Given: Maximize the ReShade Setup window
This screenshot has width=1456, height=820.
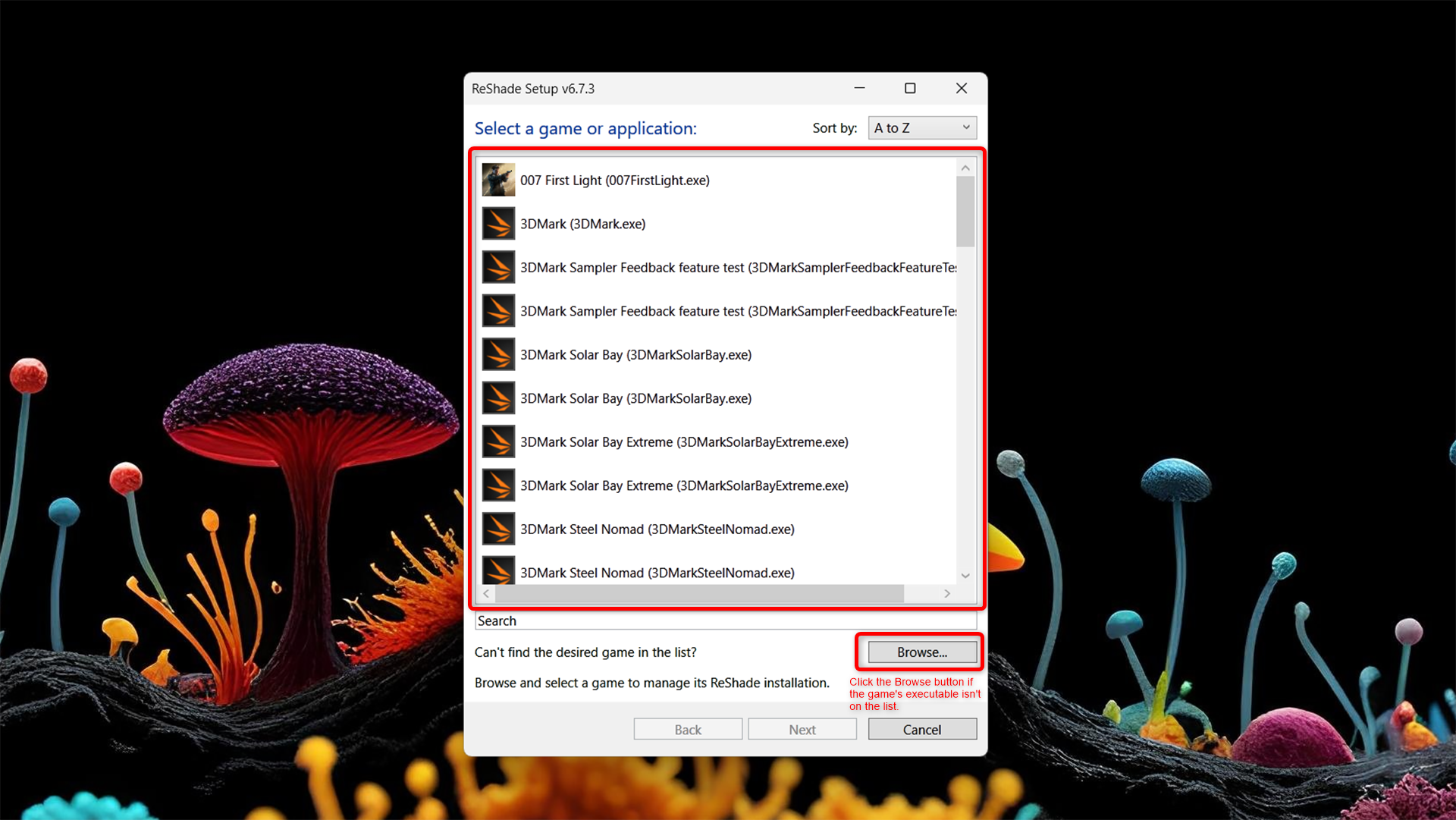Looking at the screenshot, I should pyautogui.click(x=910, y=88).
